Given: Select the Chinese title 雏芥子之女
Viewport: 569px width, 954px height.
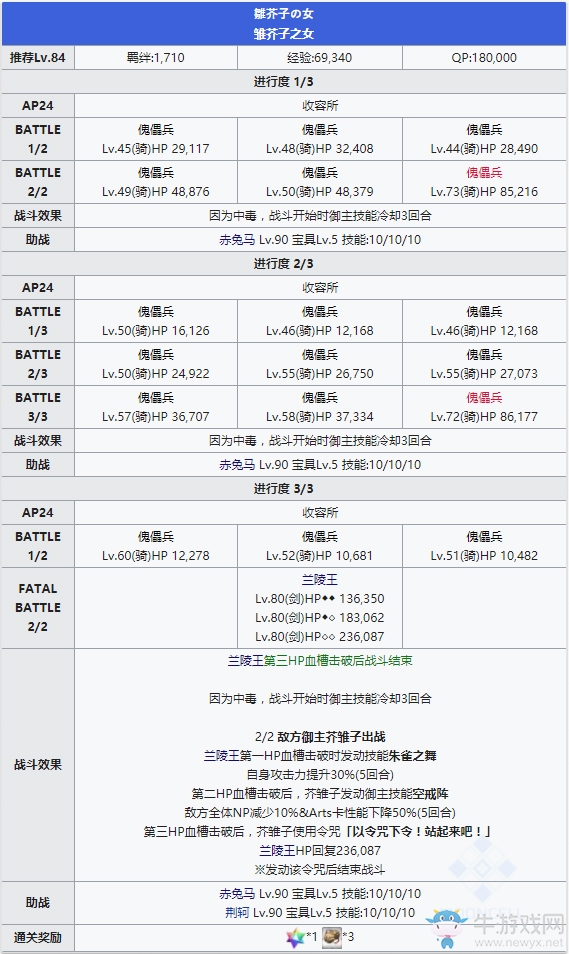Looking at the screenshot, I should click(x=284, y=33).
